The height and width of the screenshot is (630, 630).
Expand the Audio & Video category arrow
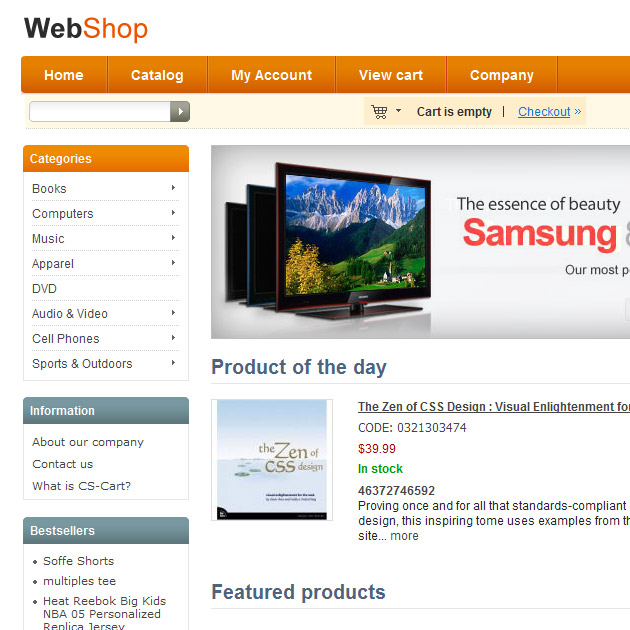click(173, 313)
